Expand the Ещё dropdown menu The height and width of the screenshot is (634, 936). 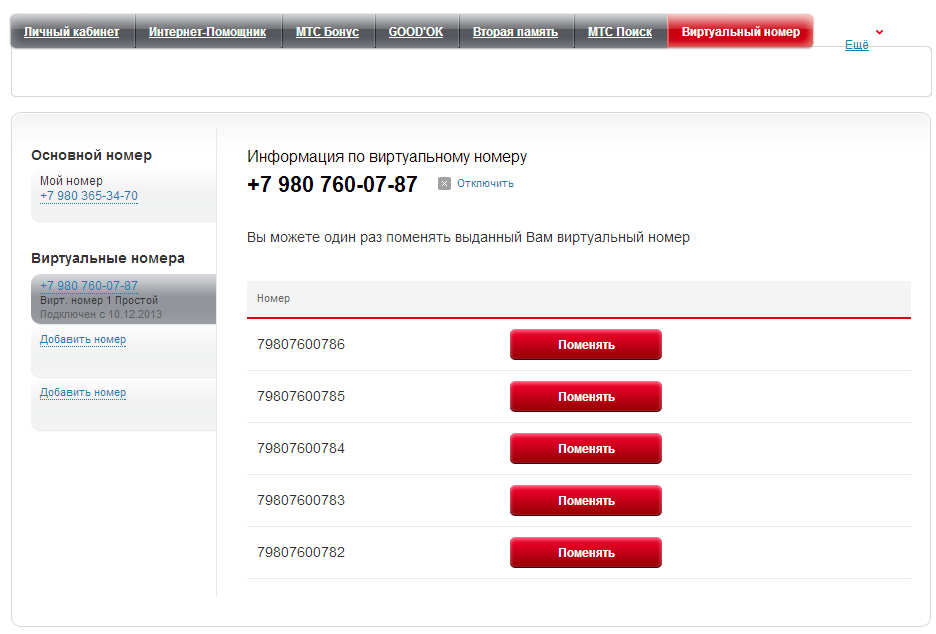pyautogui.click(x=856, y=45)
